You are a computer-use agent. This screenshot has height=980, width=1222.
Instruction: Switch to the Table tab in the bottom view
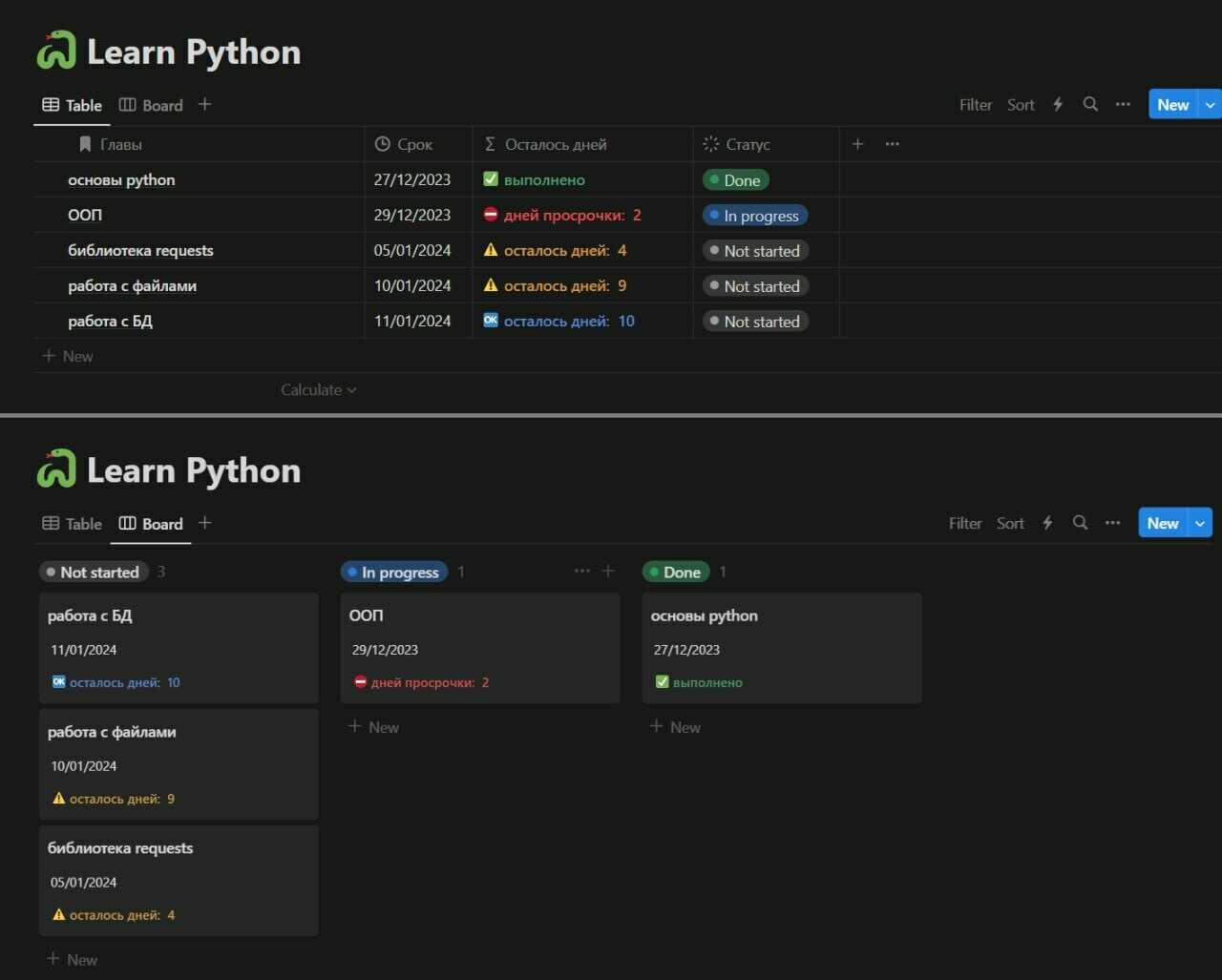(x=73, y=524)
